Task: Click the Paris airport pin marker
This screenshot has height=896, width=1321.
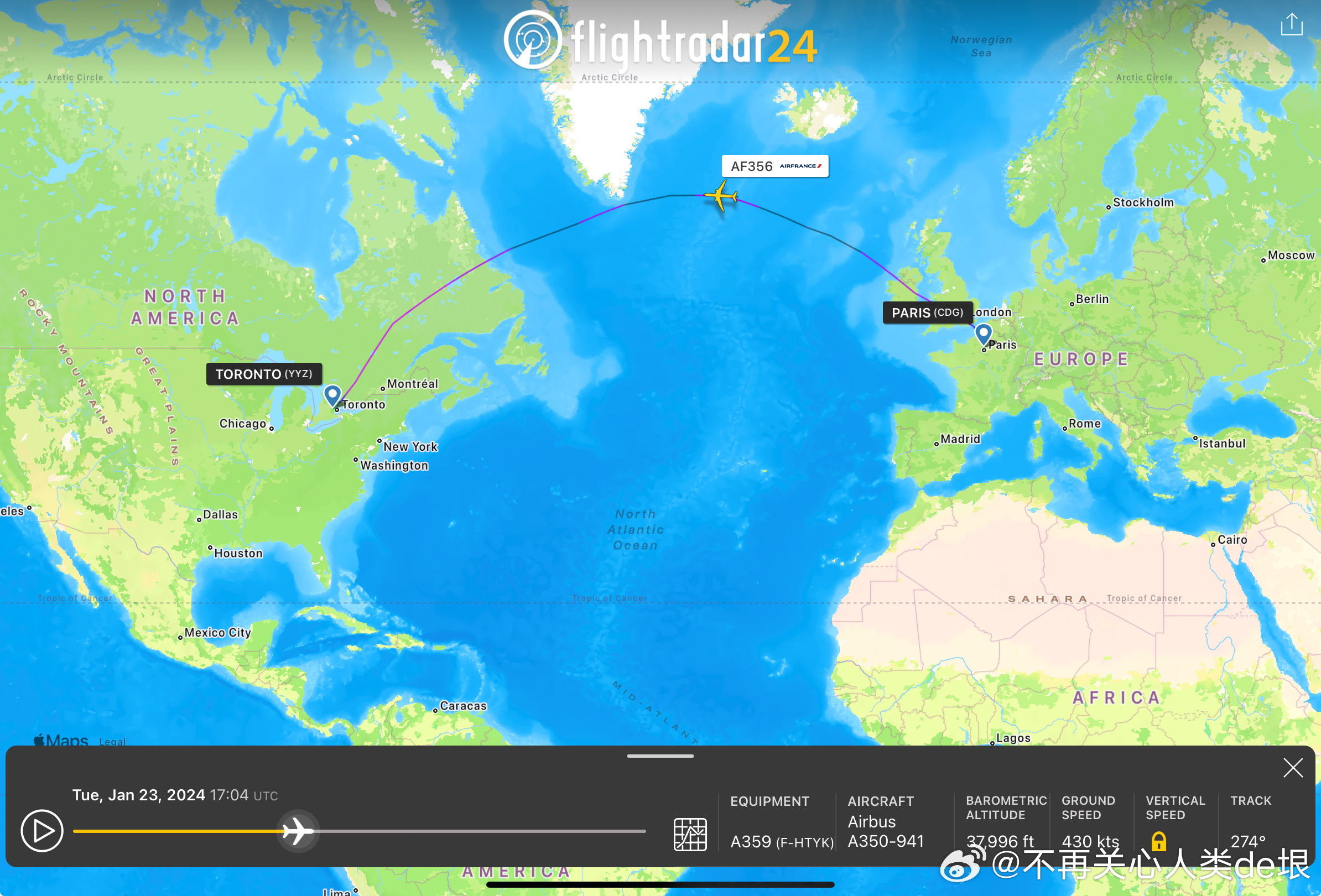Action: point(983,333)
